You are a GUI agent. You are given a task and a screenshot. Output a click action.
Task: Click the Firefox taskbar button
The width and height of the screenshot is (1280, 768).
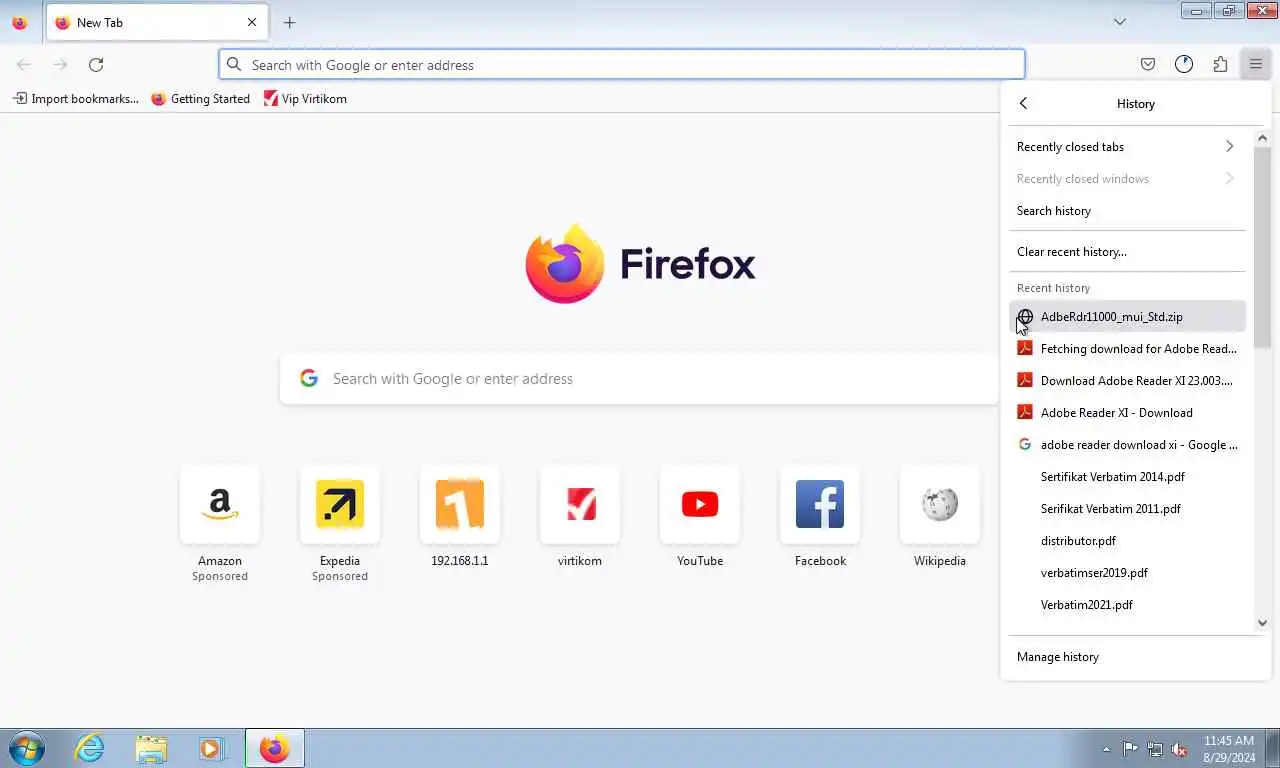click(275, 748)
